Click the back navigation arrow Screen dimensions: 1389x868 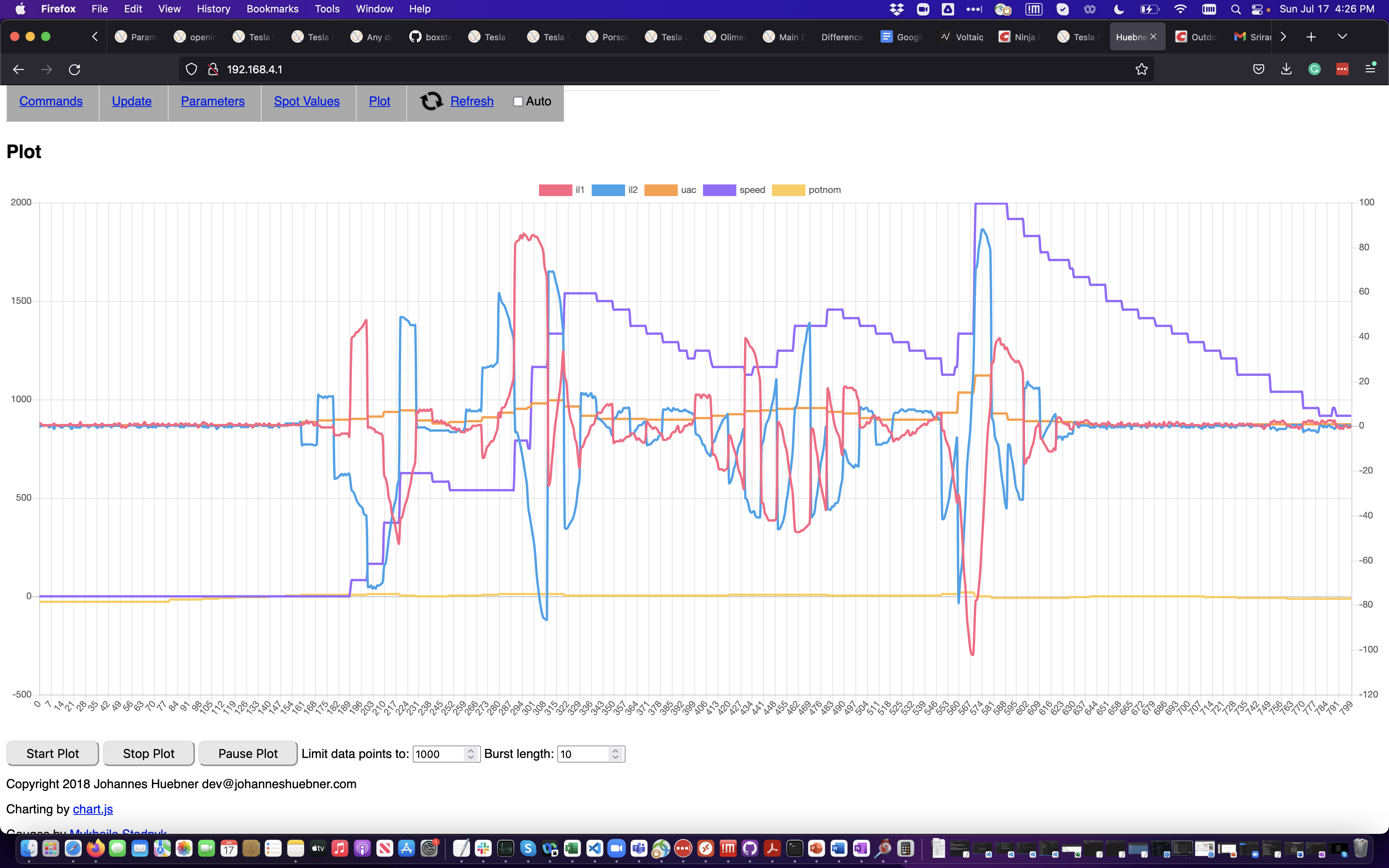click(x=18, y=69)
